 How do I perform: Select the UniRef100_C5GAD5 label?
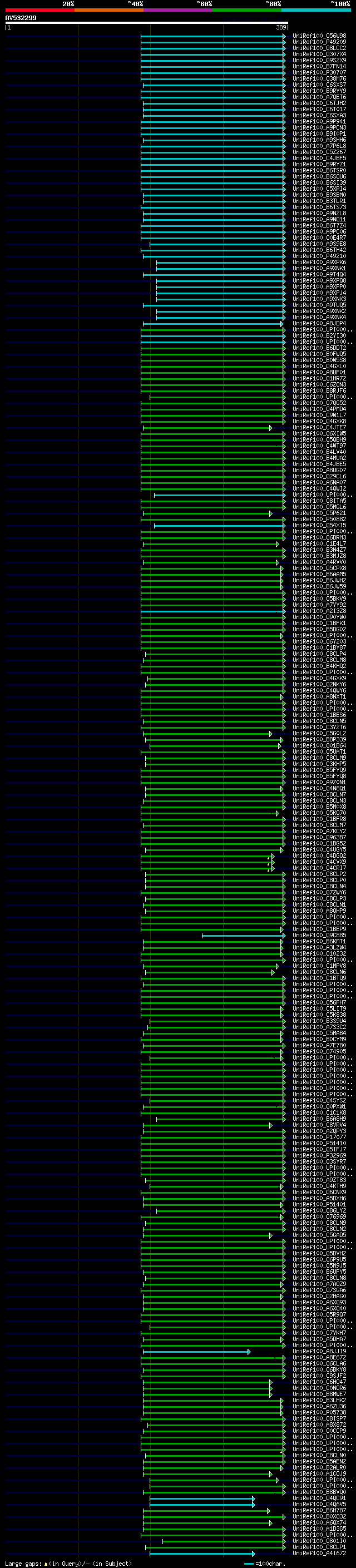[319, 1235]
